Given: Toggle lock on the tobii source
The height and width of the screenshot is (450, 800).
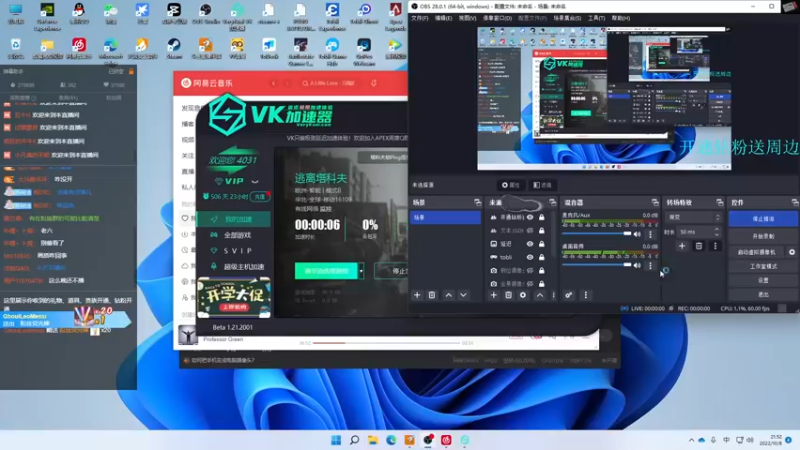Looking at the screenshot, I should tap(541, 257).
